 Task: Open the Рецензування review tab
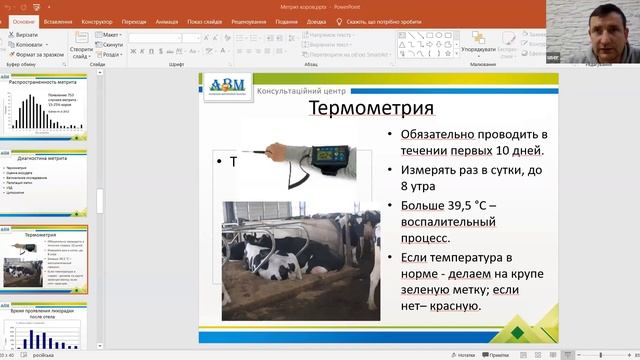tap(249, 22)
